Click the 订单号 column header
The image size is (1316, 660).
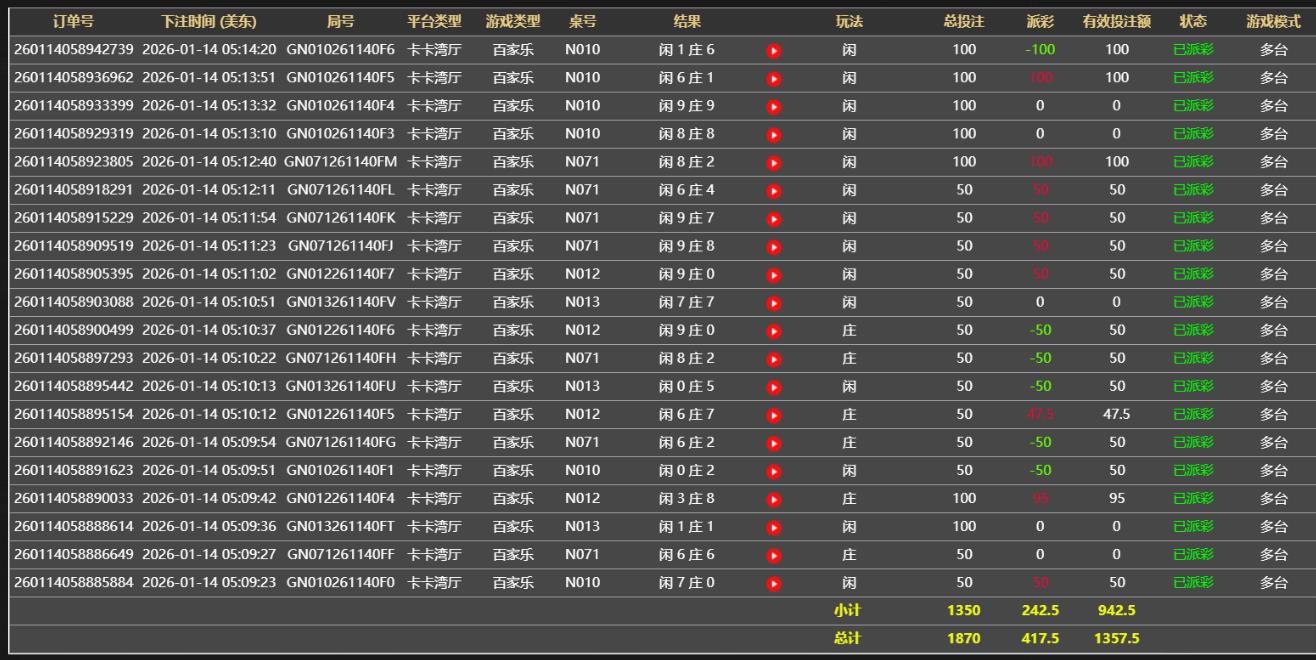pyautogui.click(x=73, y=21)
